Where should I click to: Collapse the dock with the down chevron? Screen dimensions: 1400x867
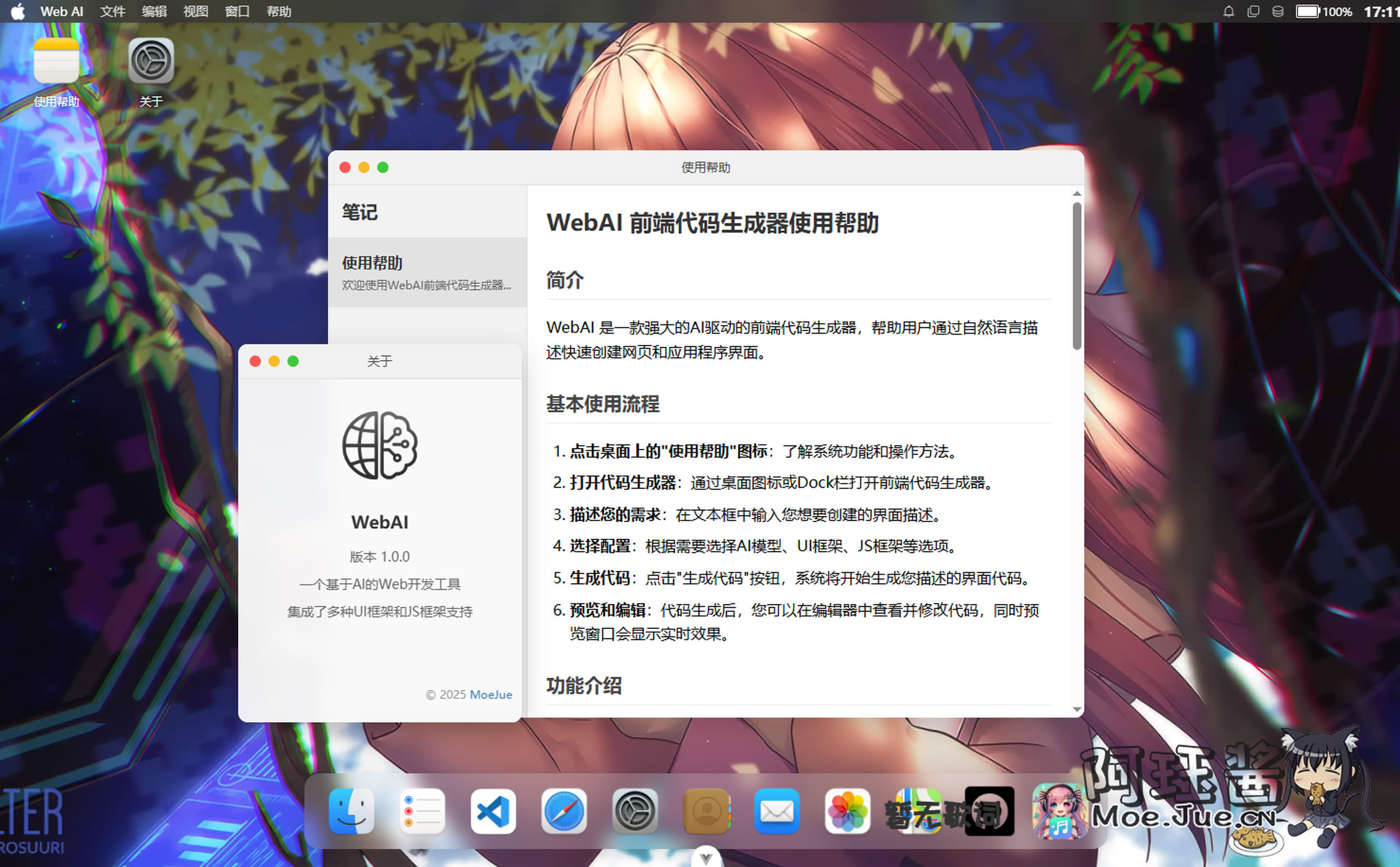(x=705, y=858)
